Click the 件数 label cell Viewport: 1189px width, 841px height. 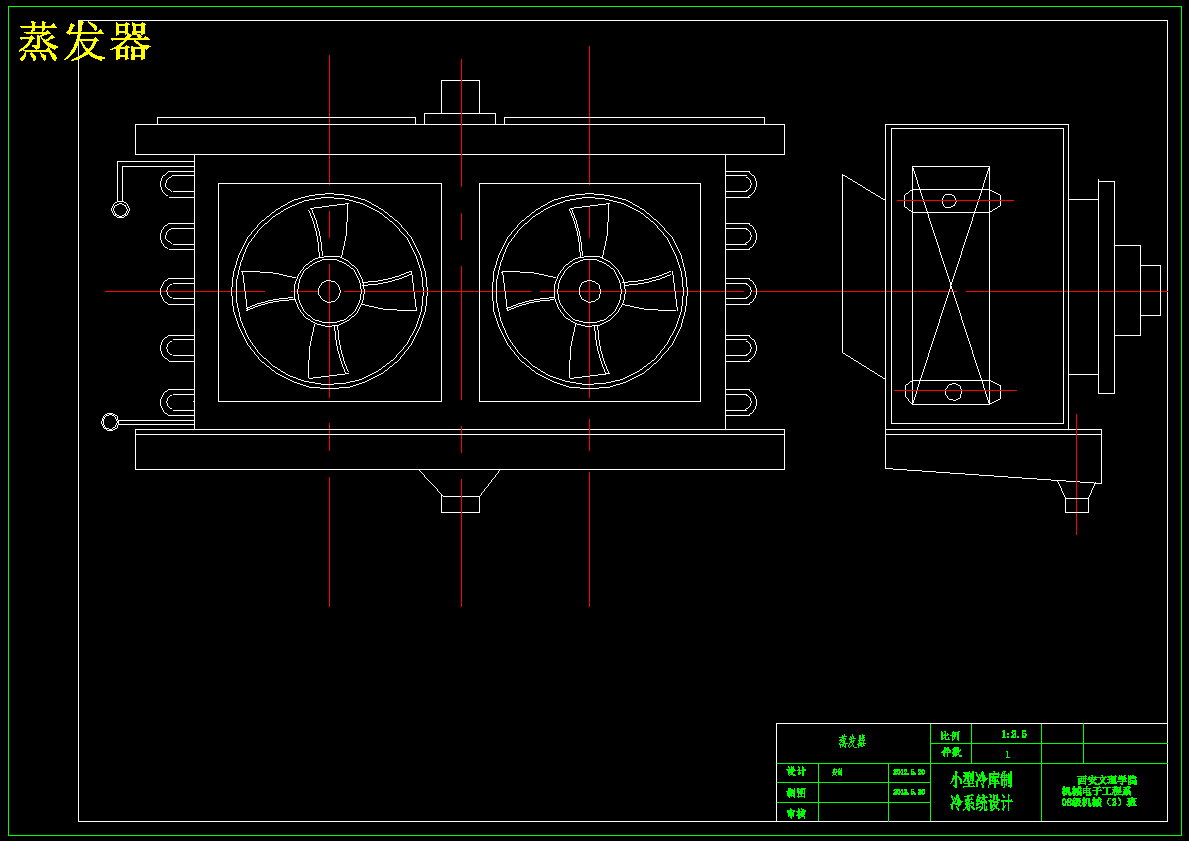[951, 752]
